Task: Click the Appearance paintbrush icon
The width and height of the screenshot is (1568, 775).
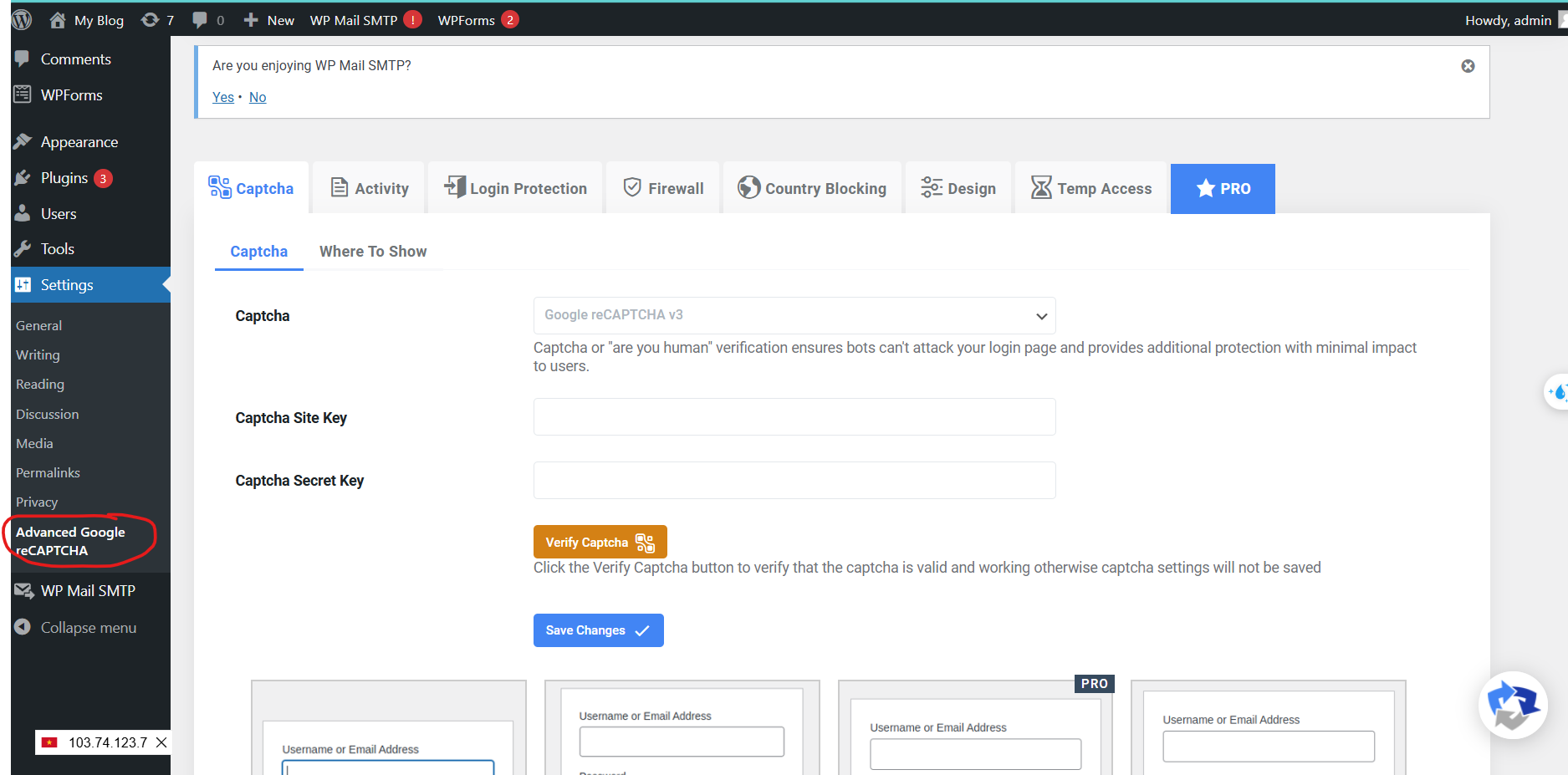Action: point(23,141)
